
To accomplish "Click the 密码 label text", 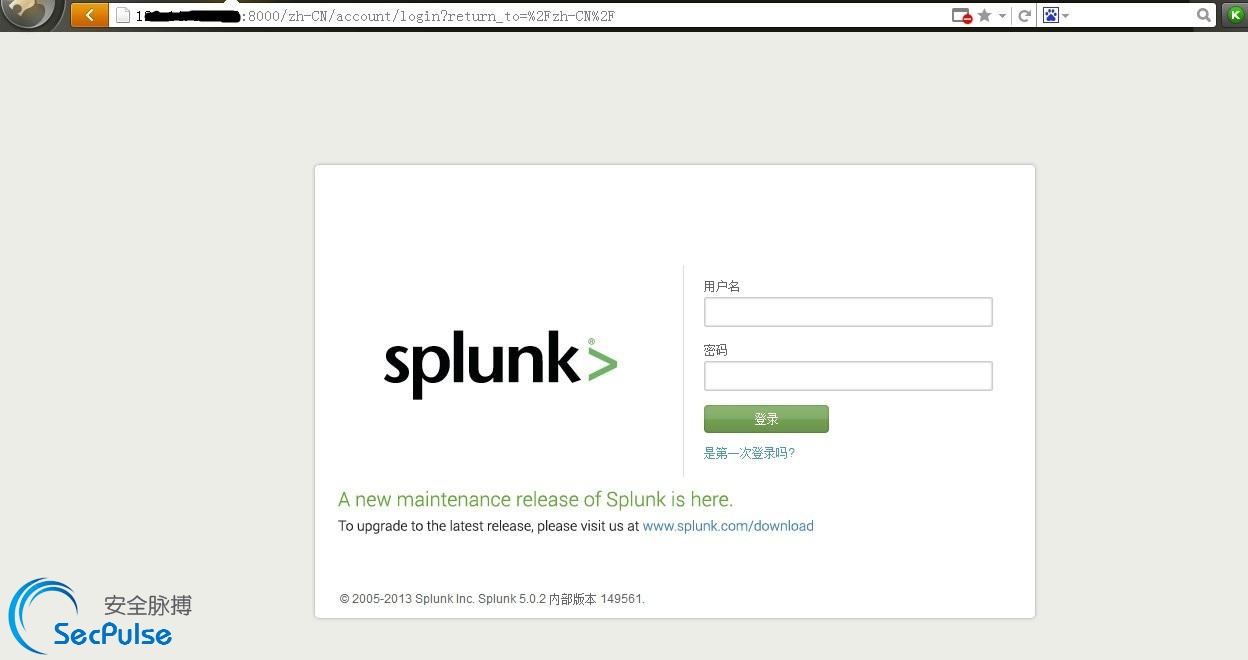I will pos(716,350).
